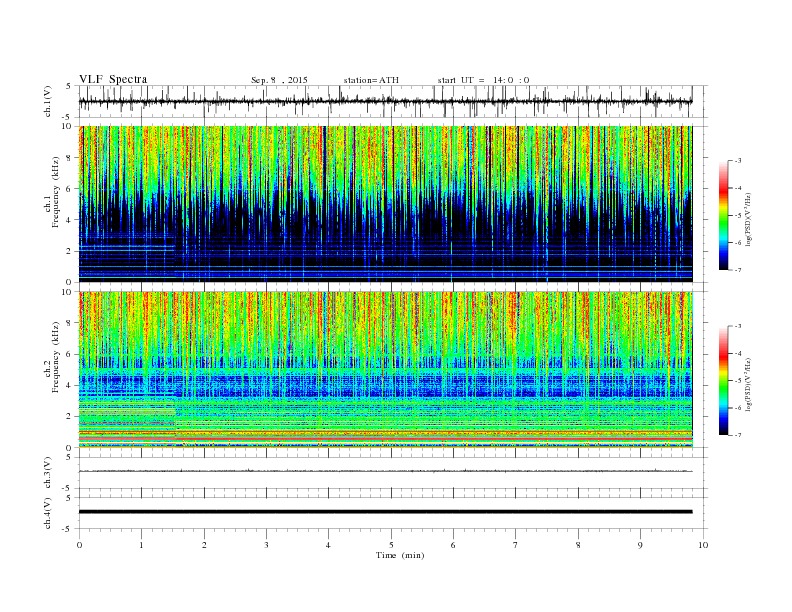Click the ch.1 "Frequency (kHz)" axis label

click(56, 192)
